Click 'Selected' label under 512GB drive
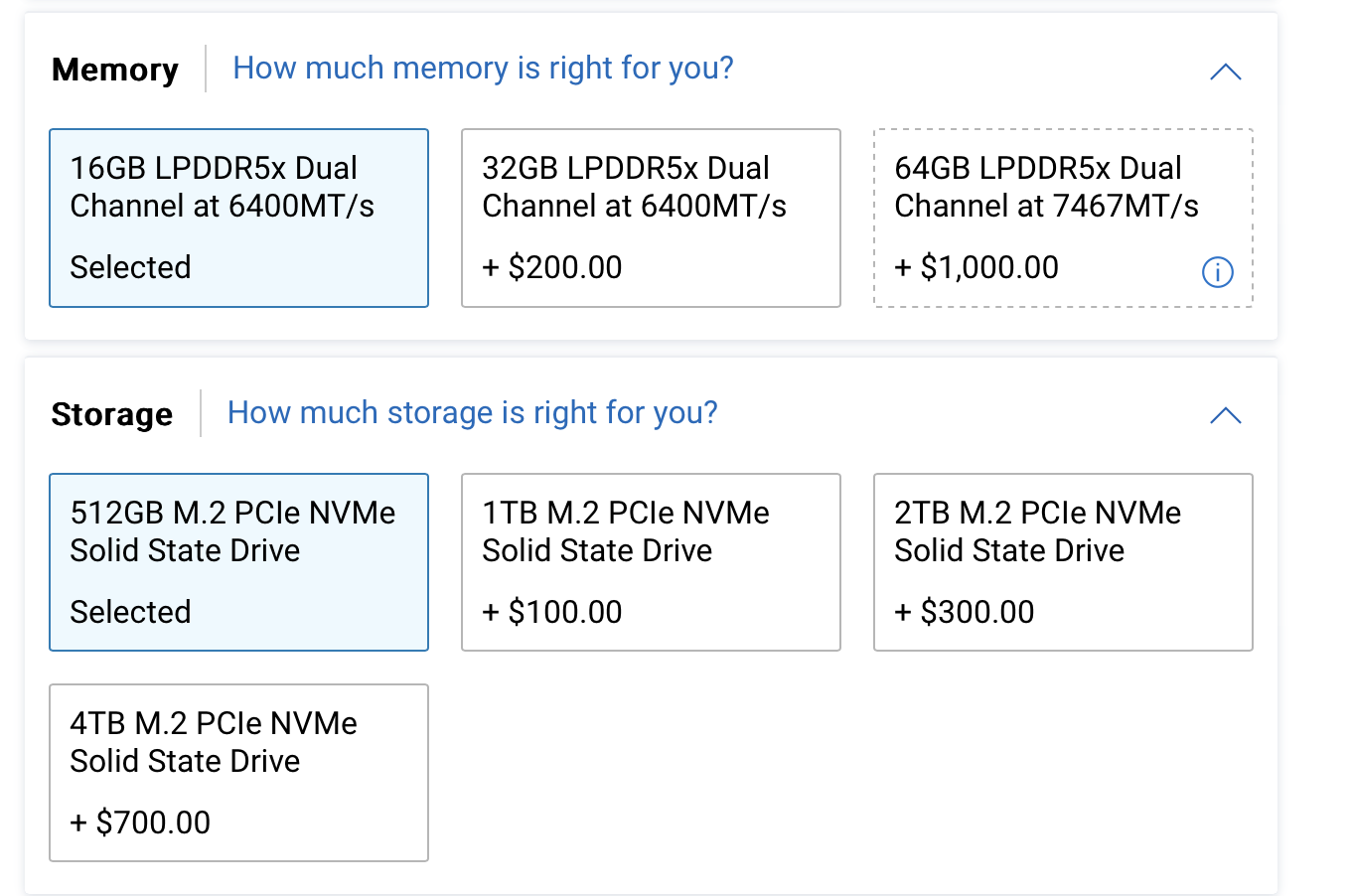Viewport: 1351px width, 896px height. click(130, 612)
